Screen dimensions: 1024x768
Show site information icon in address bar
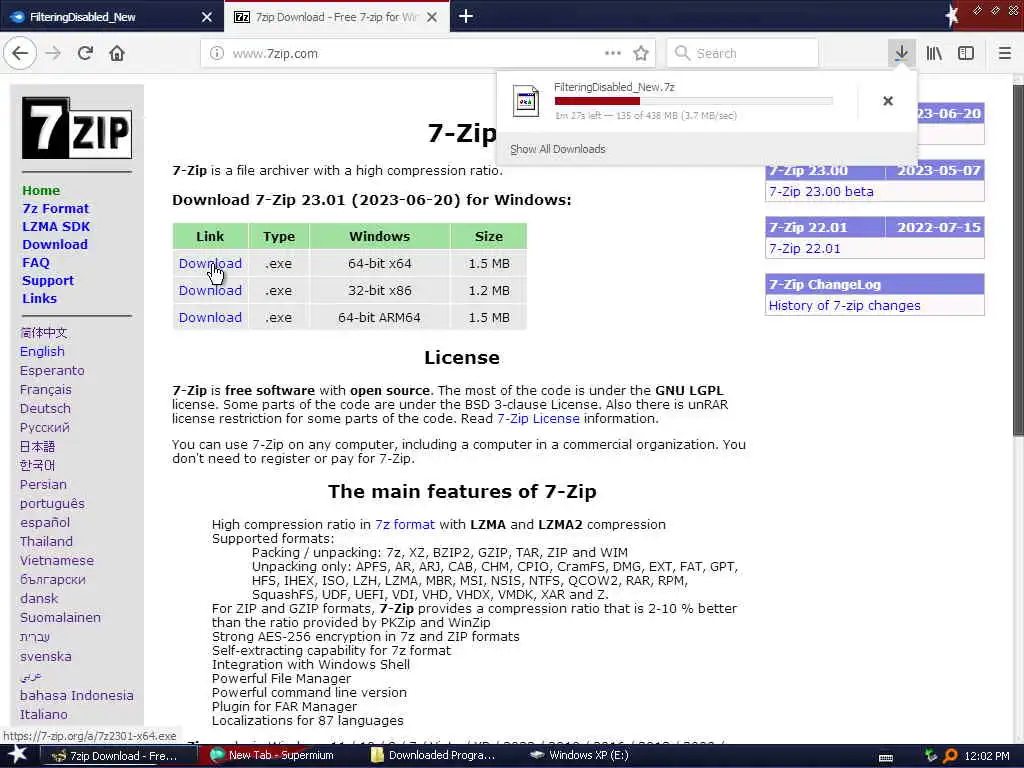coord(216,53)
